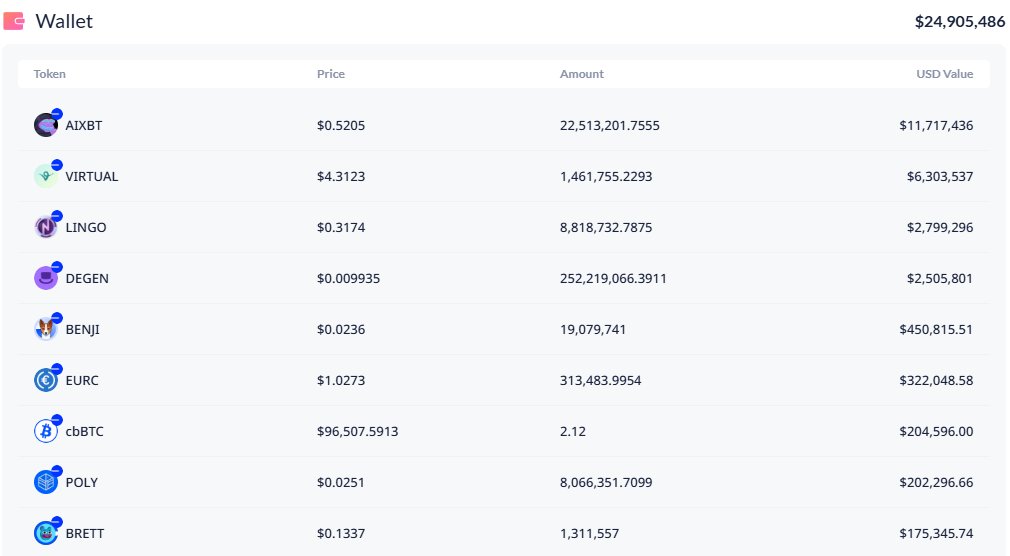
Task: Open the EURC token name
Action: tap(82, 380)
